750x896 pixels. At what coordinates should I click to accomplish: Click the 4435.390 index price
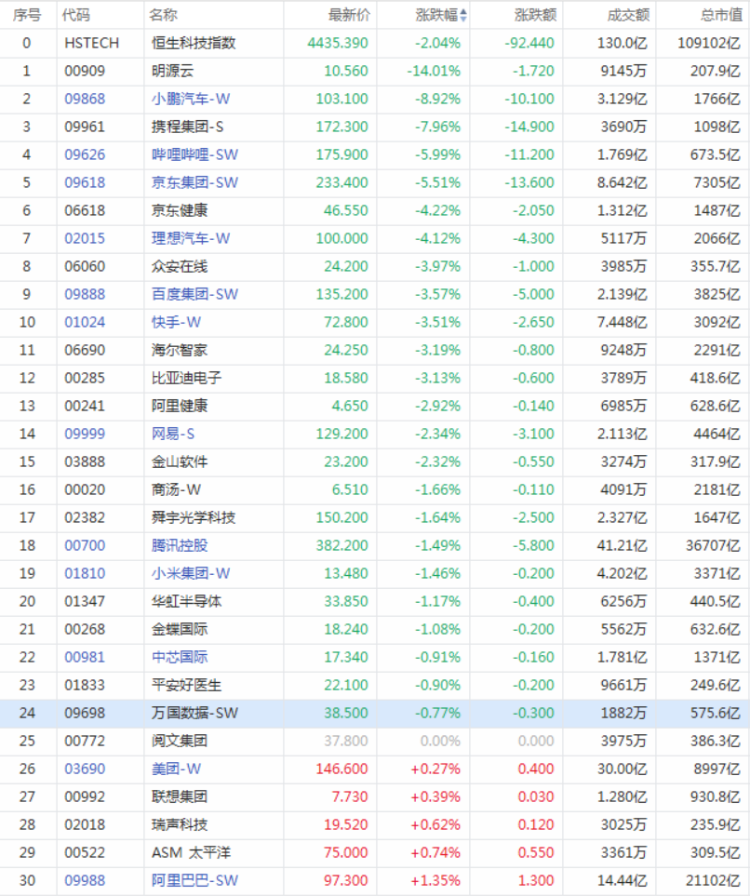(338, 43)
